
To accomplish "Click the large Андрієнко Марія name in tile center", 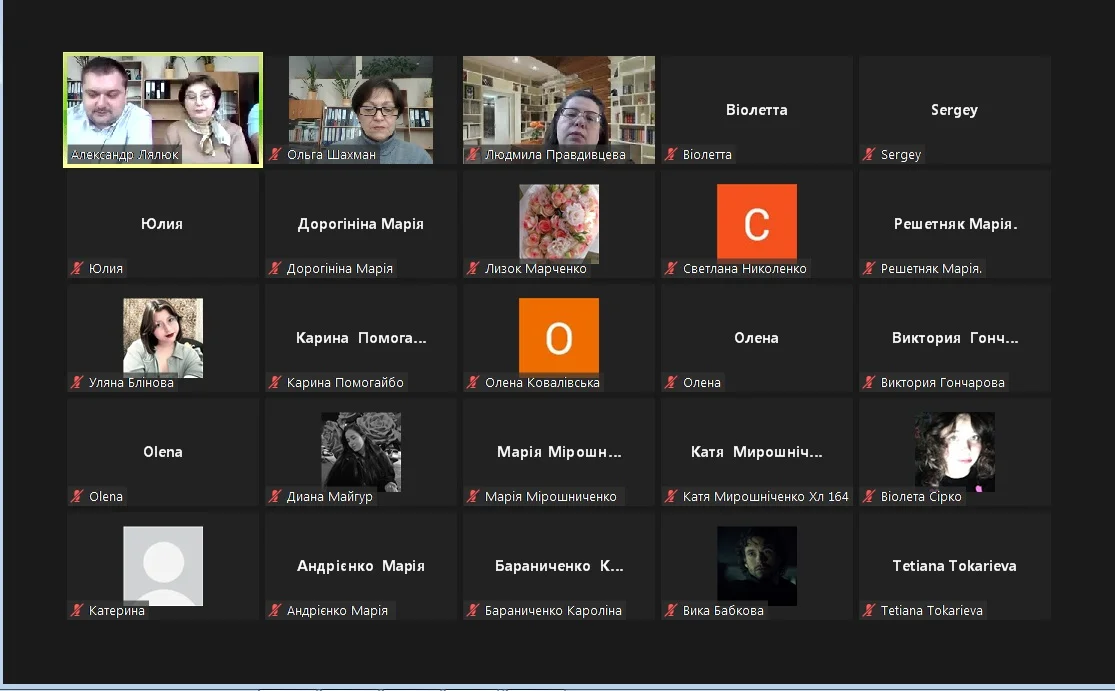I will point(361,566).
